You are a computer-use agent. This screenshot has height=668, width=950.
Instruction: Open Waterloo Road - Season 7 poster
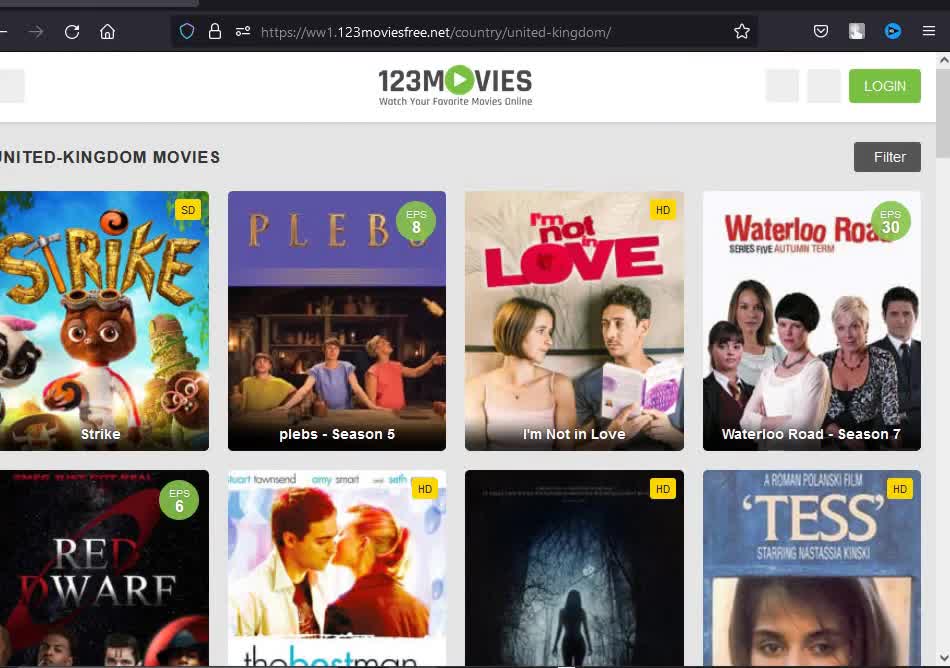(812, 321)
